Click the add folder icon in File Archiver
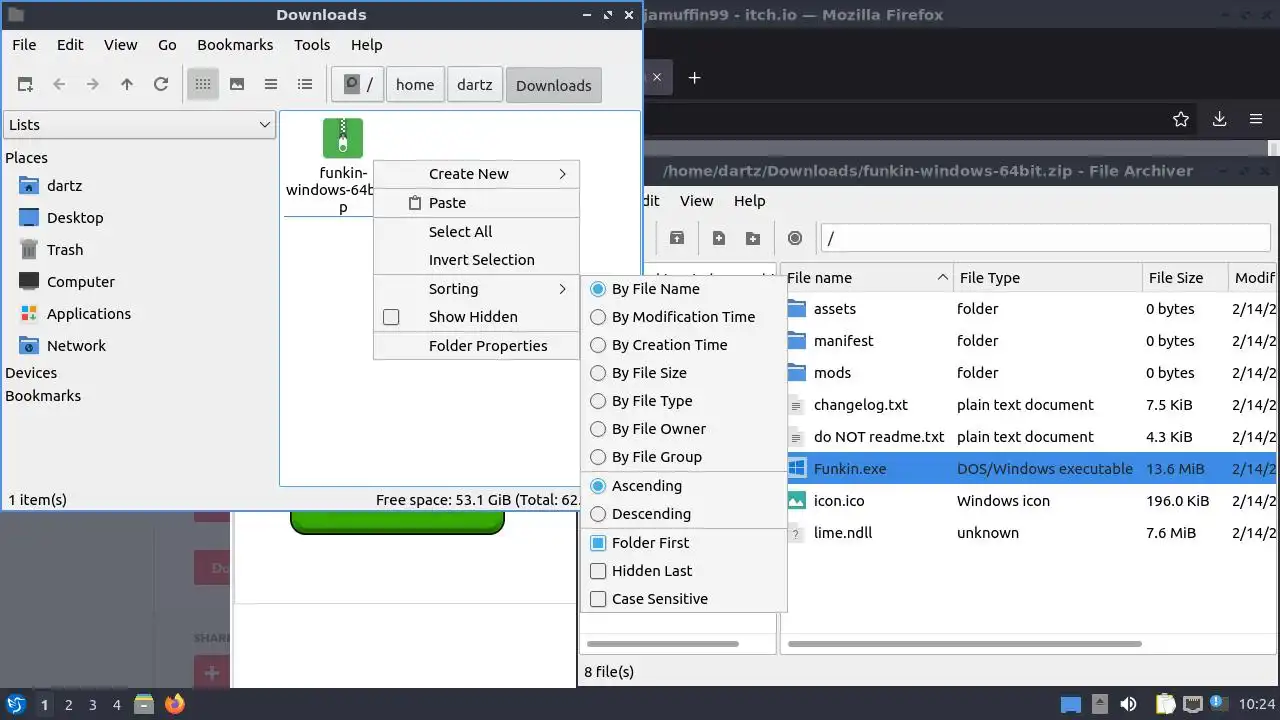 753,238
